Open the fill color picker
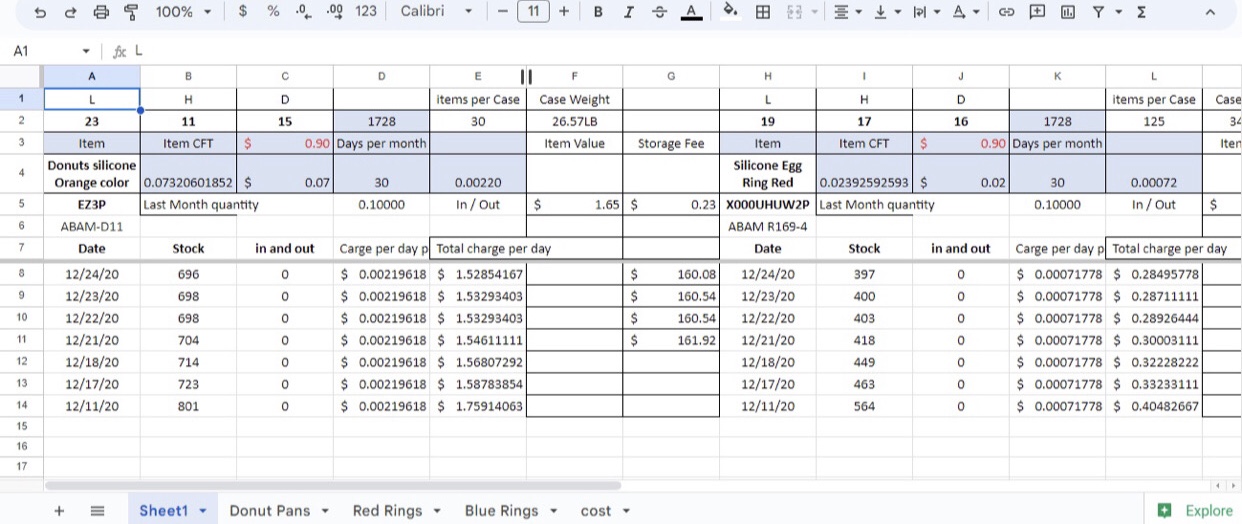The width and height of the screenshot is (1242, 524). [x=730, y=12]
